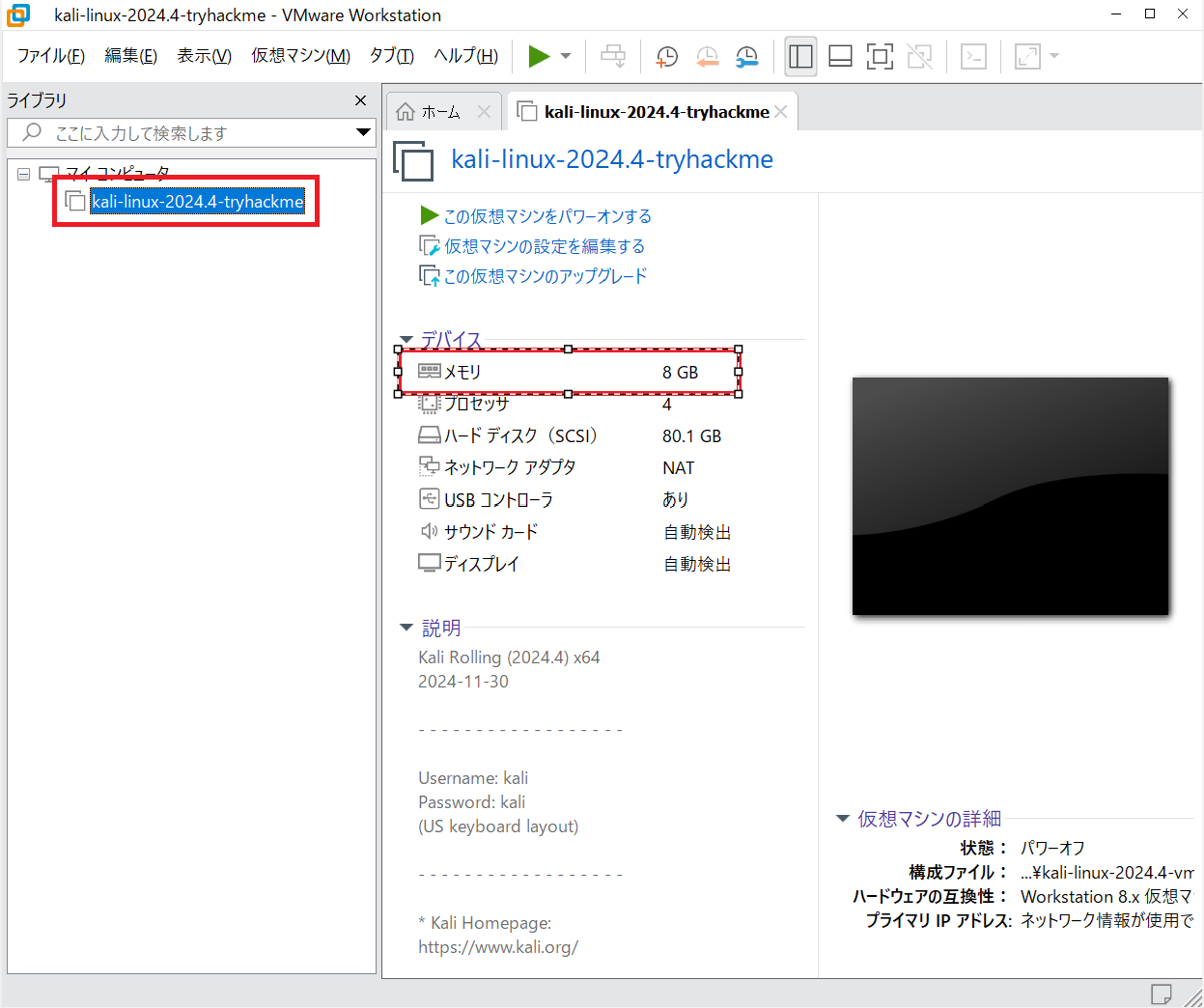This screenshot has width=1204, height=1008.
Task: Click 仮想マシンの設定を編集する link
Action: tap(544, 246)
